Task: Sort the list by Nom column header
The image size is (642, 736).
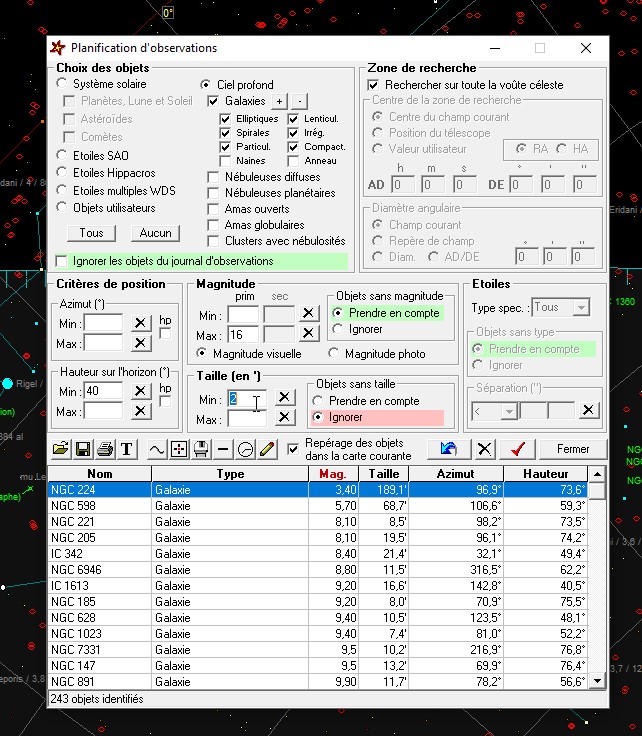Action: (99, 474)
